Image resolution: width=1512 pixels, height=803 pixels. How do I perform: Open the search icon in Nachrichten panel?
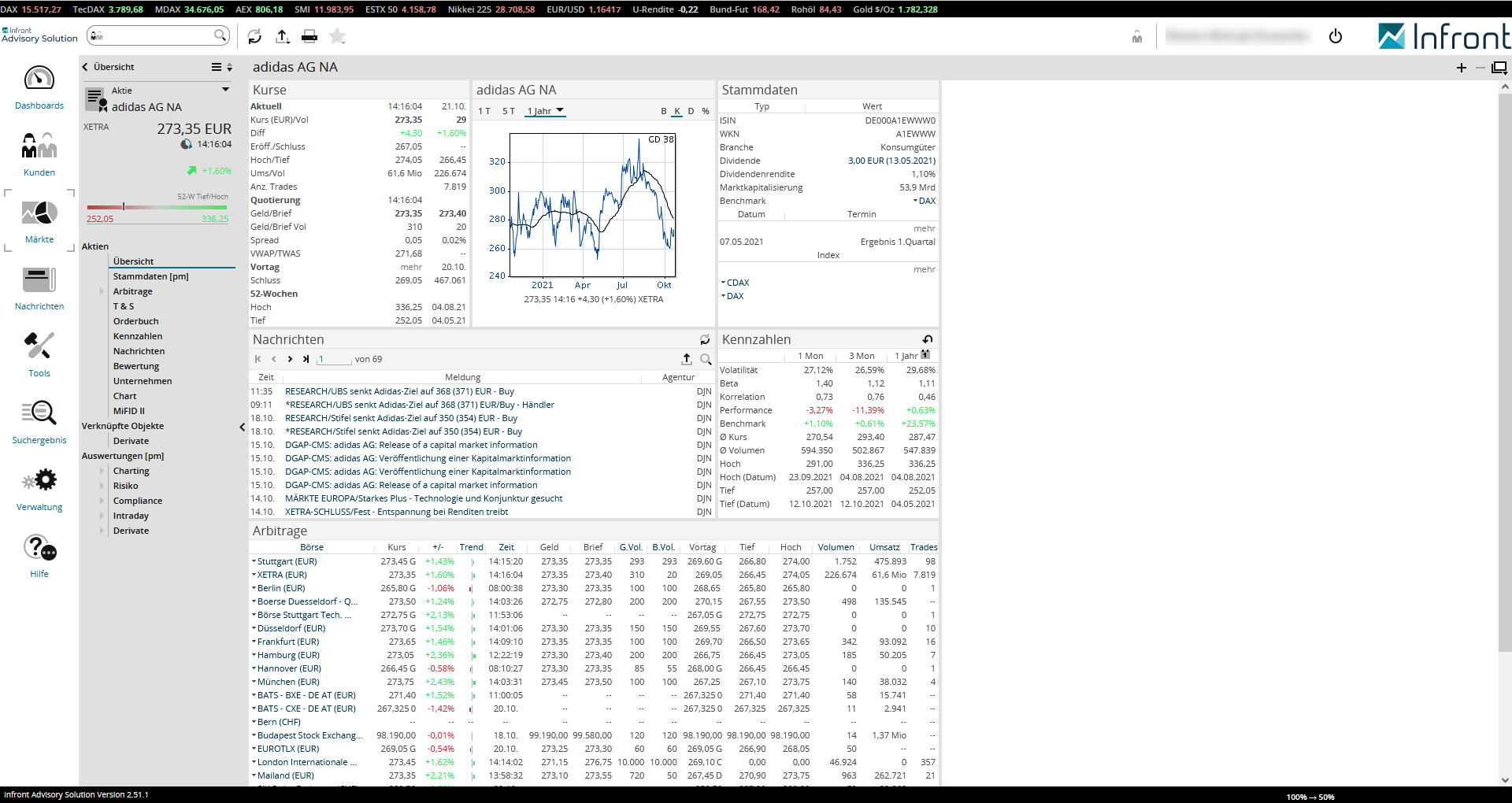pos(706,359)
